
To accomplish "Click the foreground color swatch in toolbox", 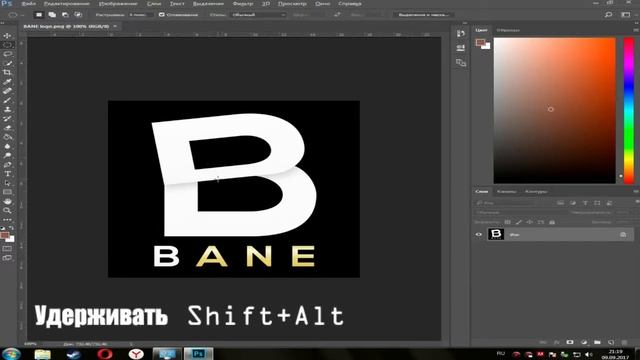I will tap(4, 236).
